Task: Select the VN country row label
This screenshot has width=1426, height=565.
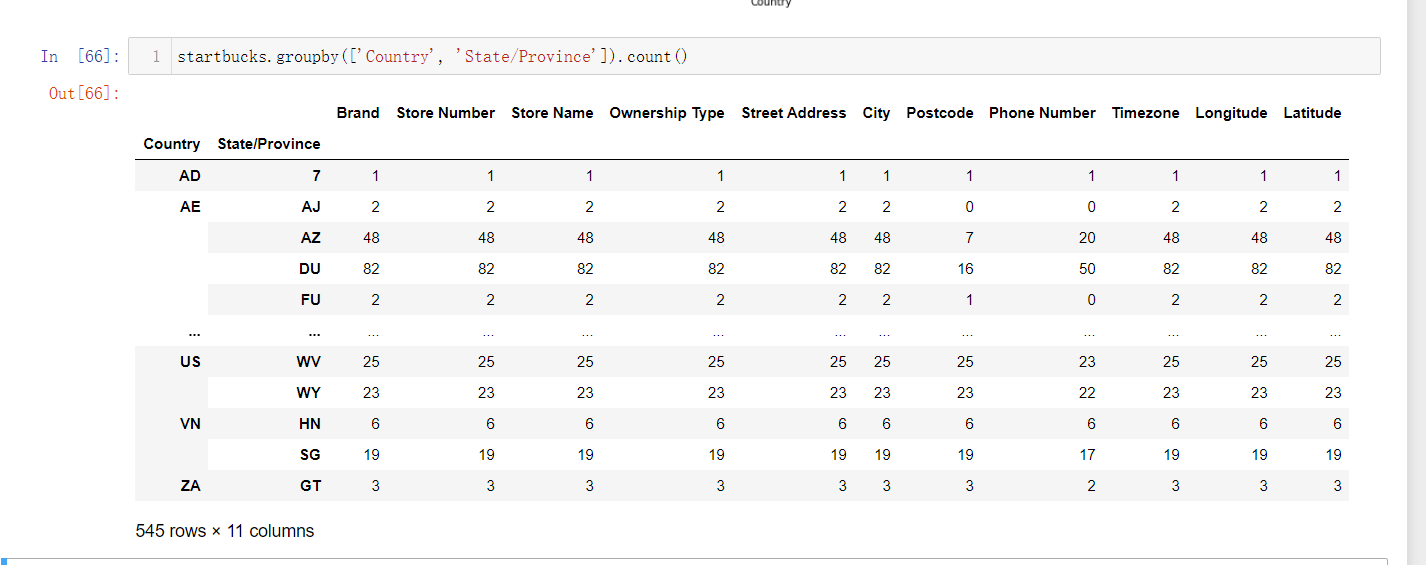Action: [x=190, y=424]
